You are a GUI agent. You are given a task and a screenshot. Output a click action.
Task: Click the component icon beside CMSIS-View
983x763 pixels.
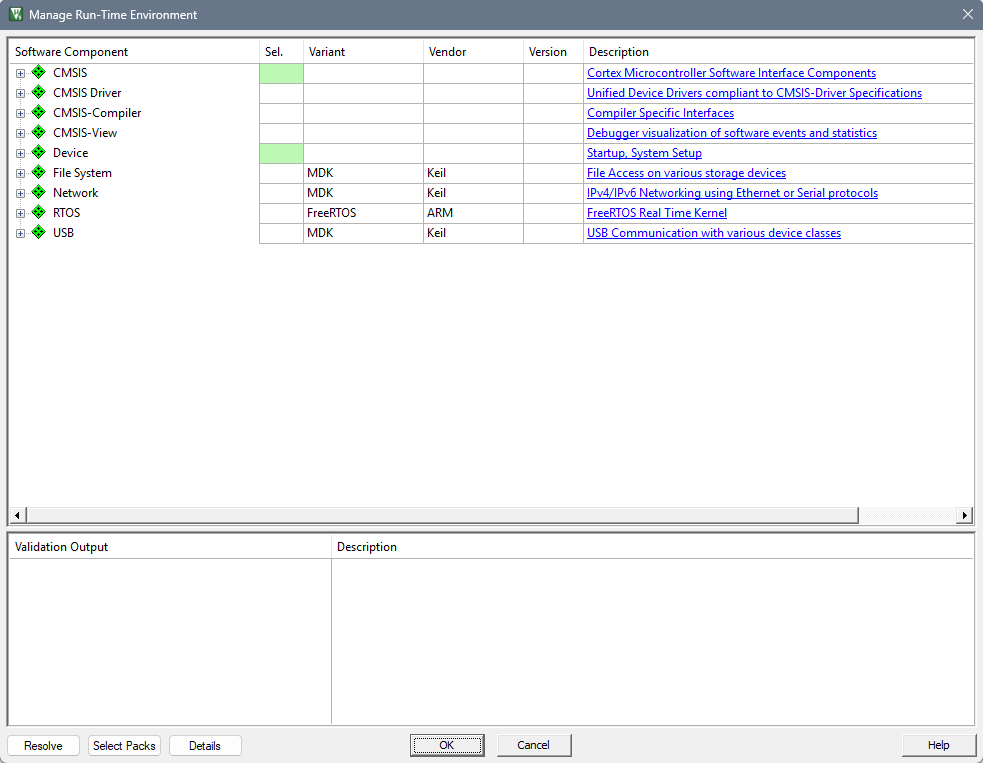click(39, 132)
